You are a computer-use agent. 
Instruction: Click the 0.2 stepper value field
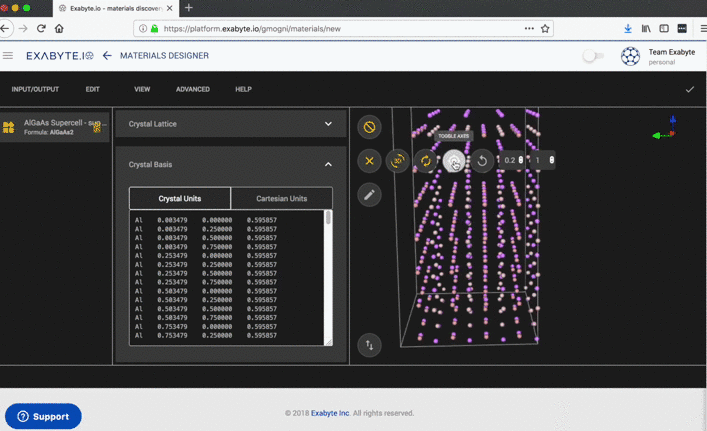[510, 161]
